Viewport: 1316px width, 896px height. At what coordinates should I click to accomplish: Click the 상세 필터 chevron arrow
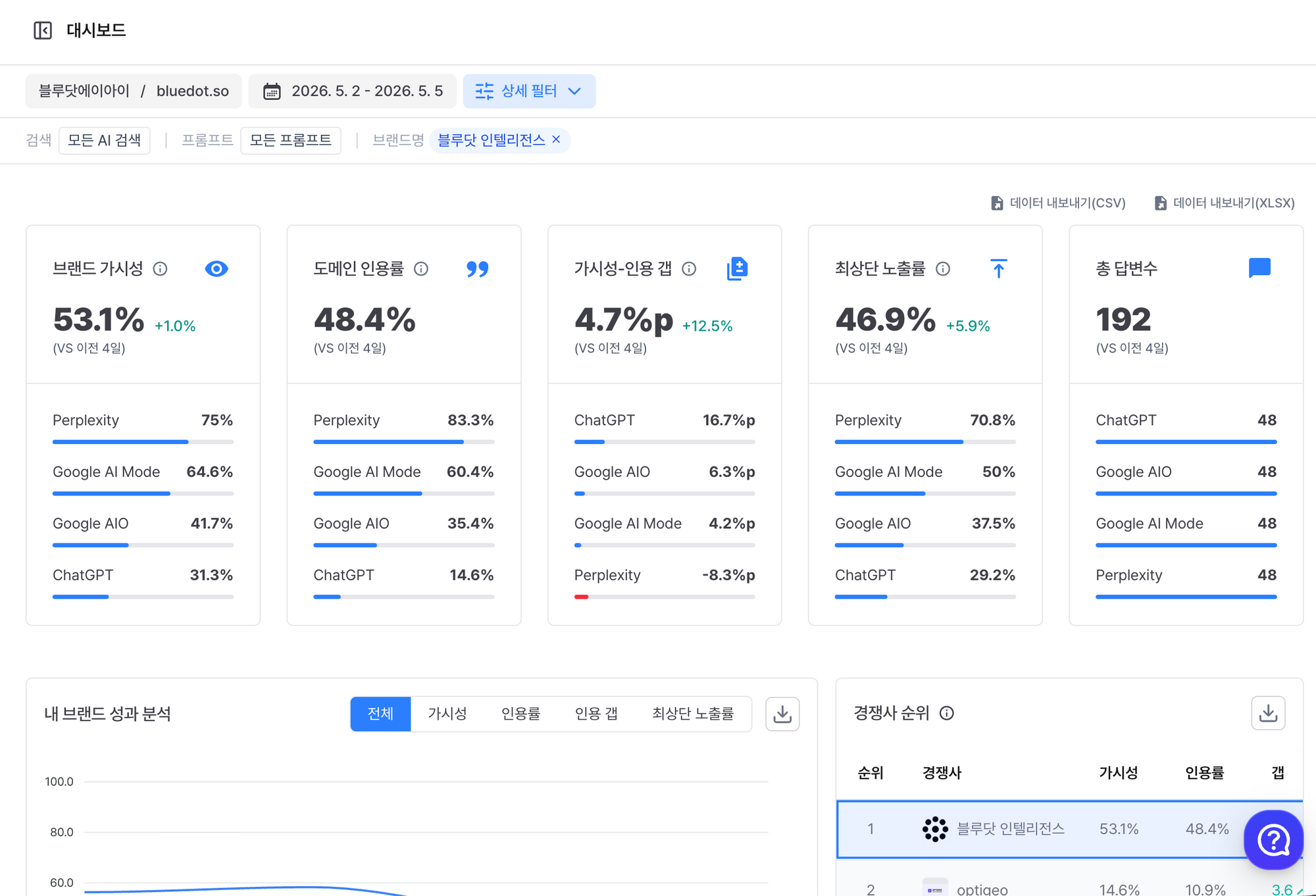coord(574,91)
